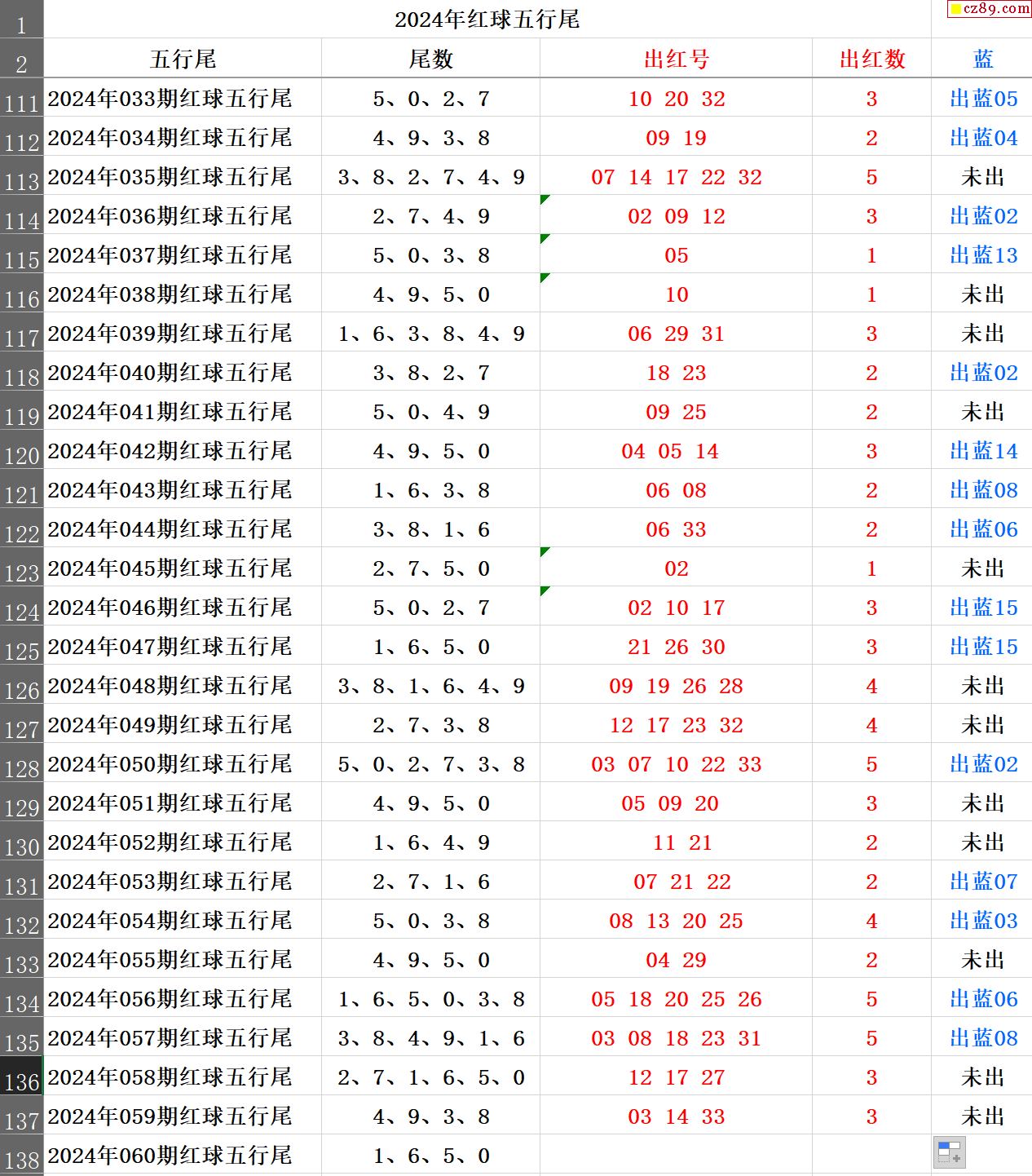Click the empty 出红号 cell for period 060
Viewport: 1032px width, 1176px height.
(x=676, y=1156)
